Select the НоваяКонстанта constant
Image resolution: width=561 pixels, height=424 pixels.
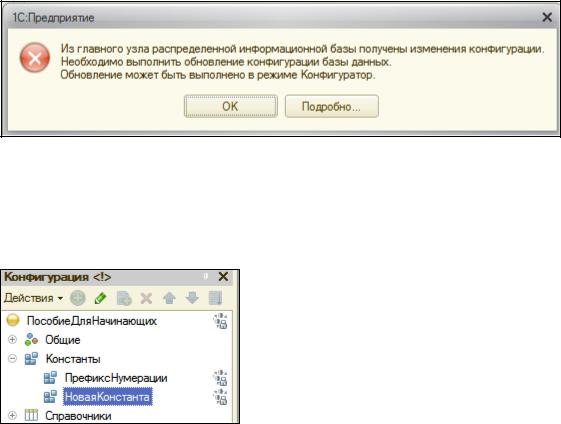coord(107,397)
